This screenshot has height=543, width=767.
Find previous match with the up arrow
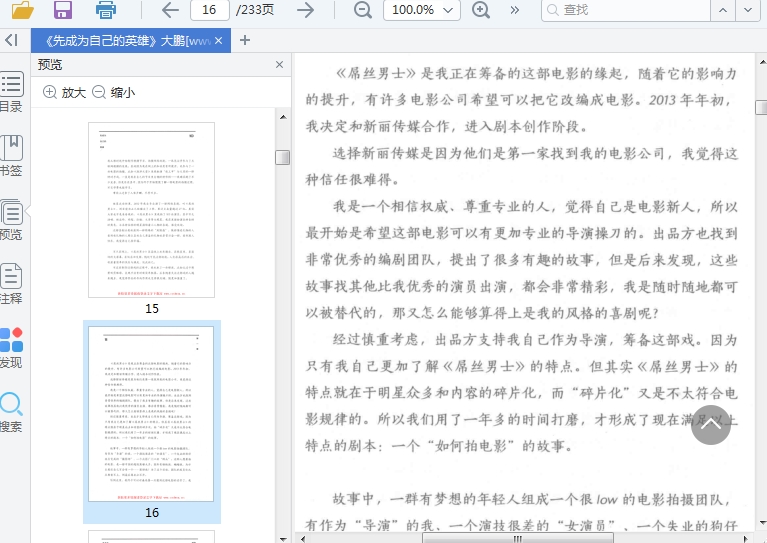[723, 10]
